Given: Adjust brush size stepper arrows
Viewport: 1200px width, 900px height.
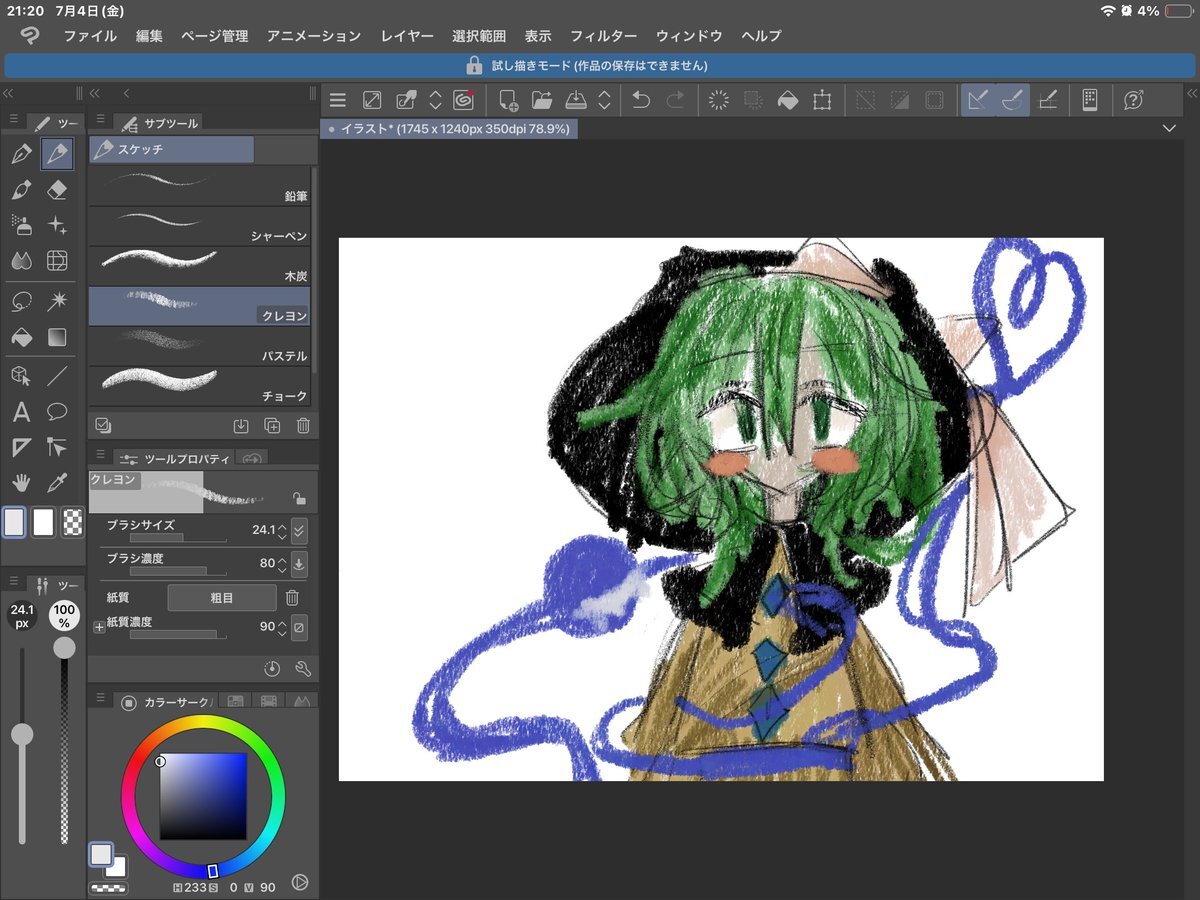Looking at the screenshot, I should click(282, 530).
